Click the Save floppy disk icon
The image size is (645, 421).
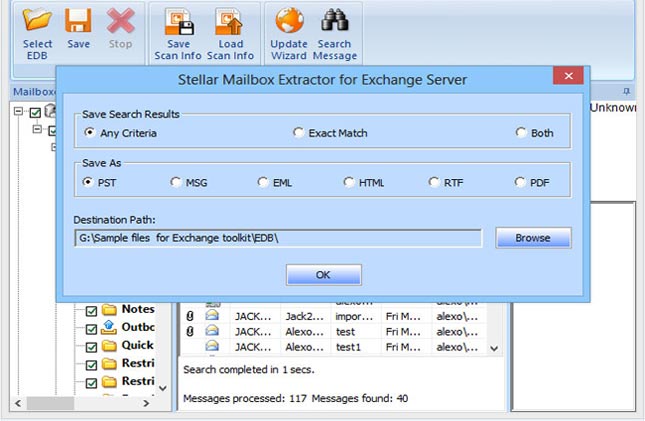pyautogui.click(x=78, y=20)
